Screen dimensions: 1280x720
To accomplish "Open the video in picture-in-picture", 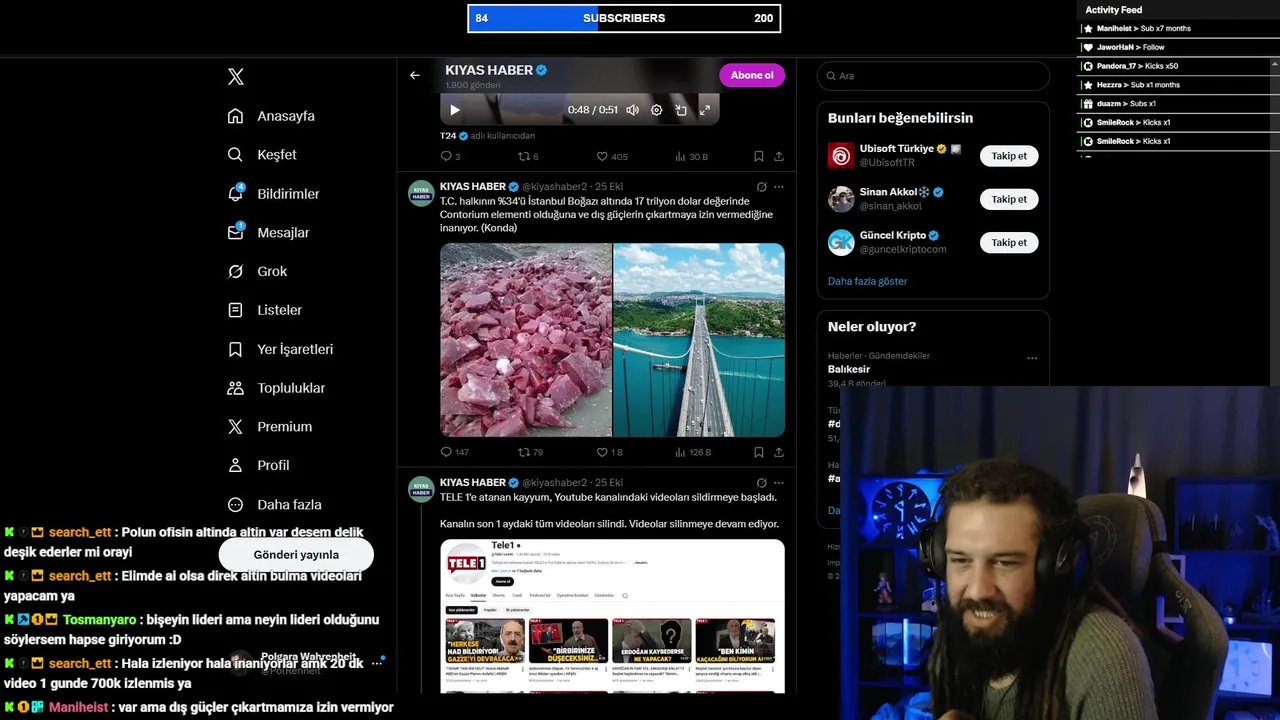I will 681,110.
